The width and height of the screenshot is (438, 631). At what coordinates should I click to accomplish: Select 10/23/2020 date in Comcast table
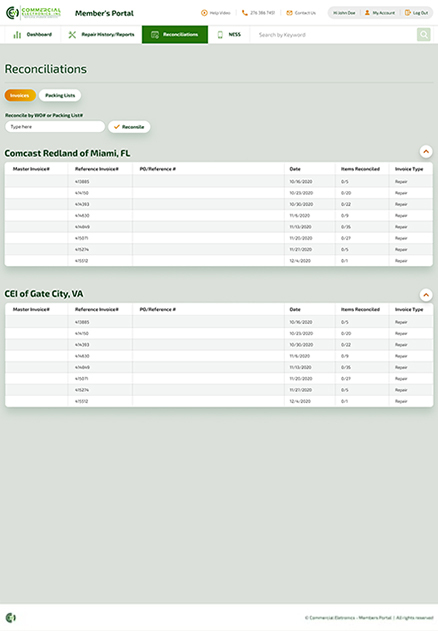pos(301,193)
